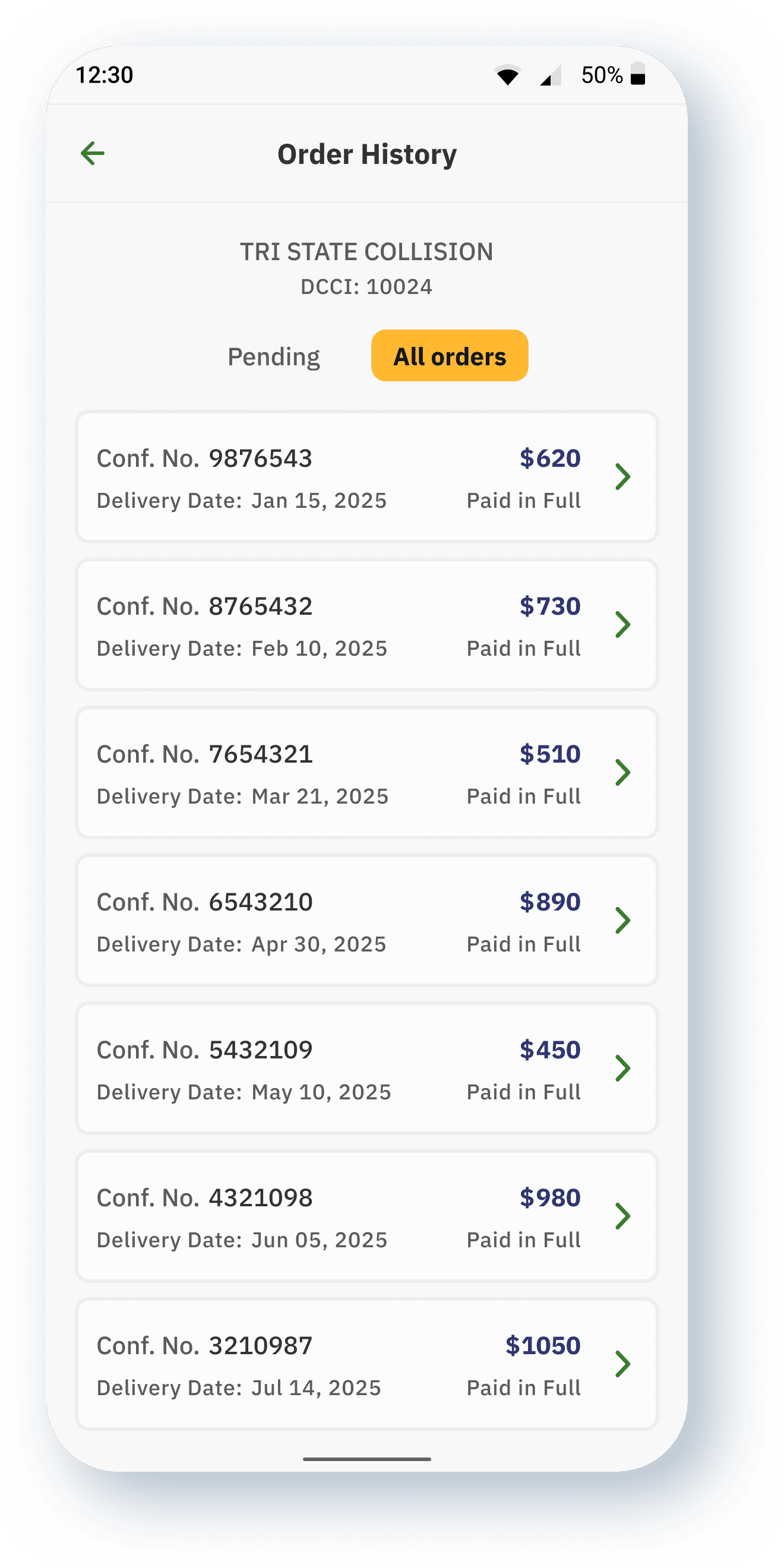Tap the home gesture bar
784x1568 pixels.
point(367,1459)
